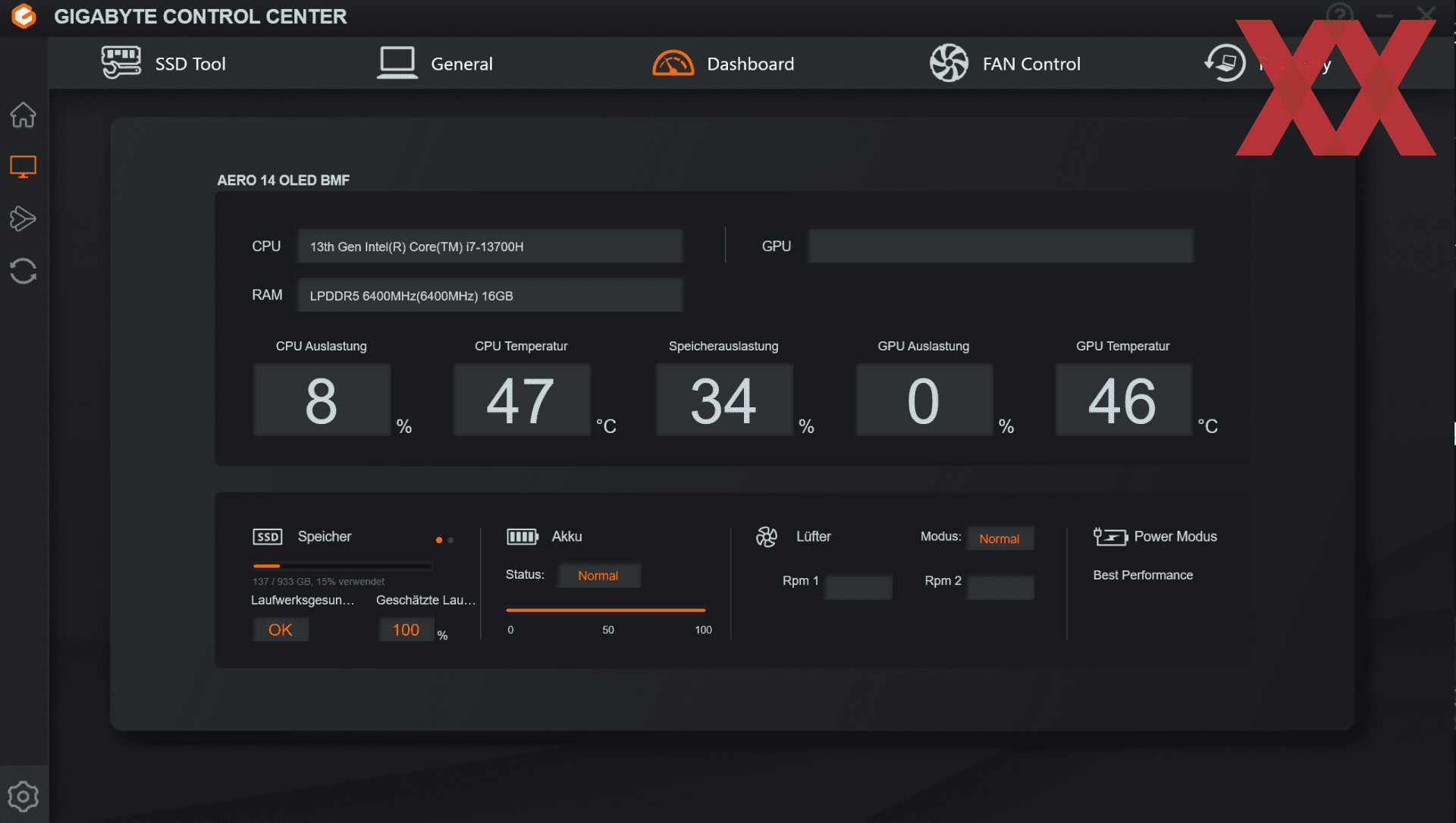The height and width of the screenshot is (823, 1456).
Task: Click the FAN Control fan icon
Action: (x=949, y=63)
